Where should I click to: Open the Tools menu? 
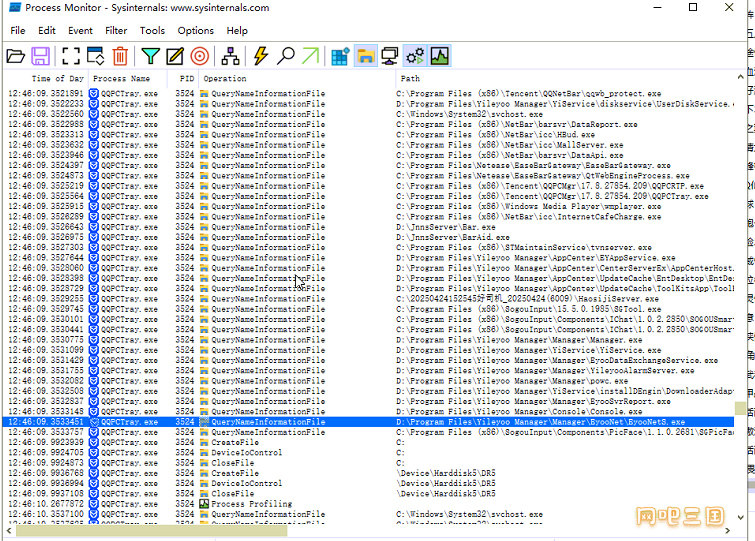[x=152, y=30]
